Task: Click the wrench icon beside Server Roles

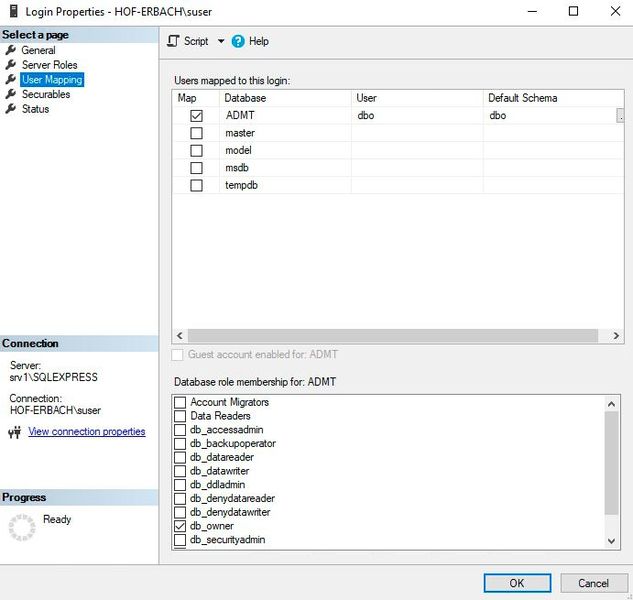Action: [11, 65]
